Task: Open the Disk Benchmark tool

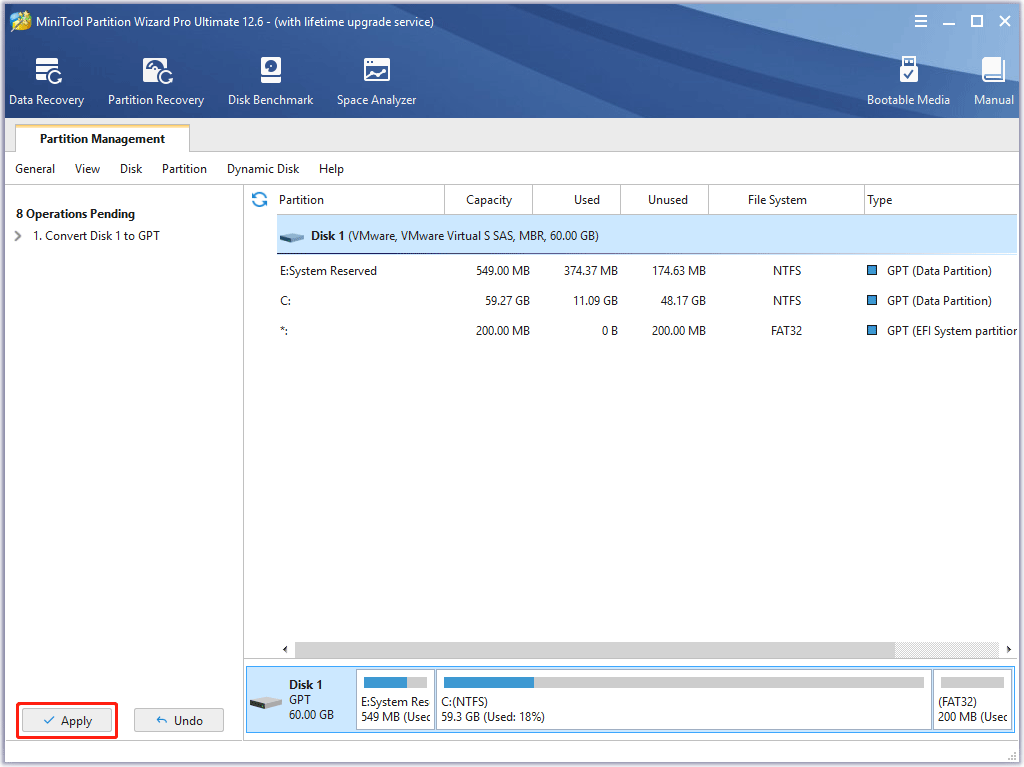Action: tap(270, 81)
